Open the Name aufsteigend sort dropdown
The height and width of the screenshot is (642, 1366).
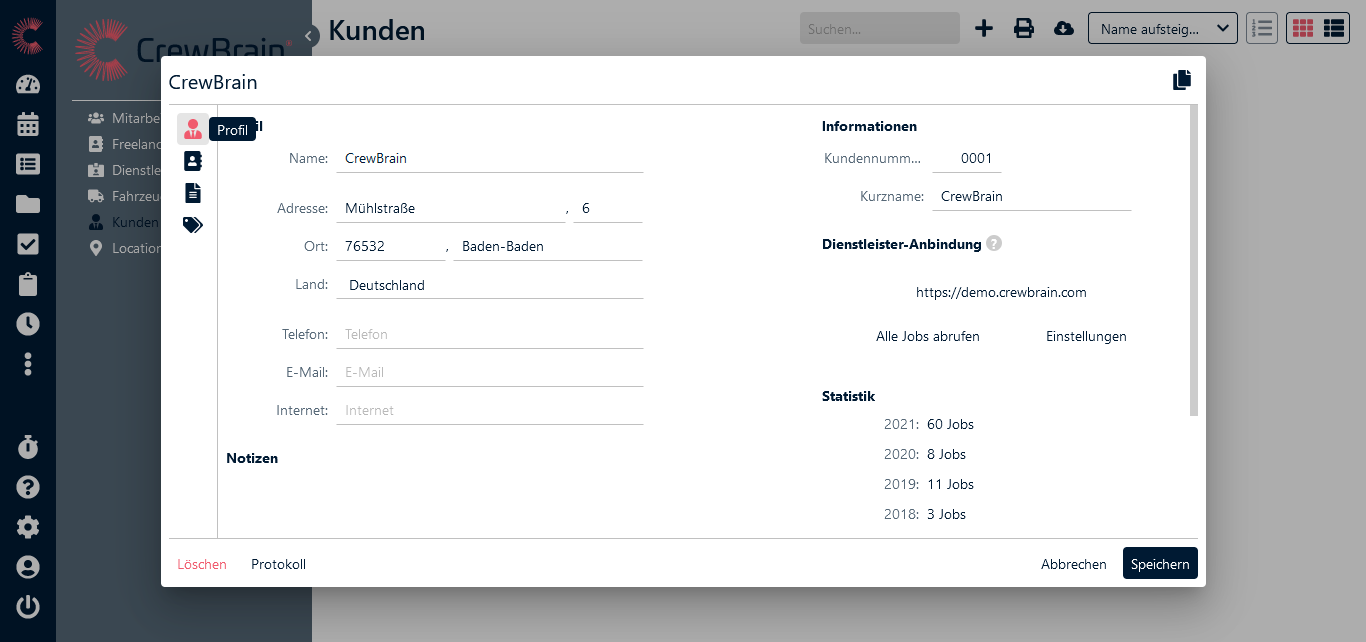[1162, 29]
